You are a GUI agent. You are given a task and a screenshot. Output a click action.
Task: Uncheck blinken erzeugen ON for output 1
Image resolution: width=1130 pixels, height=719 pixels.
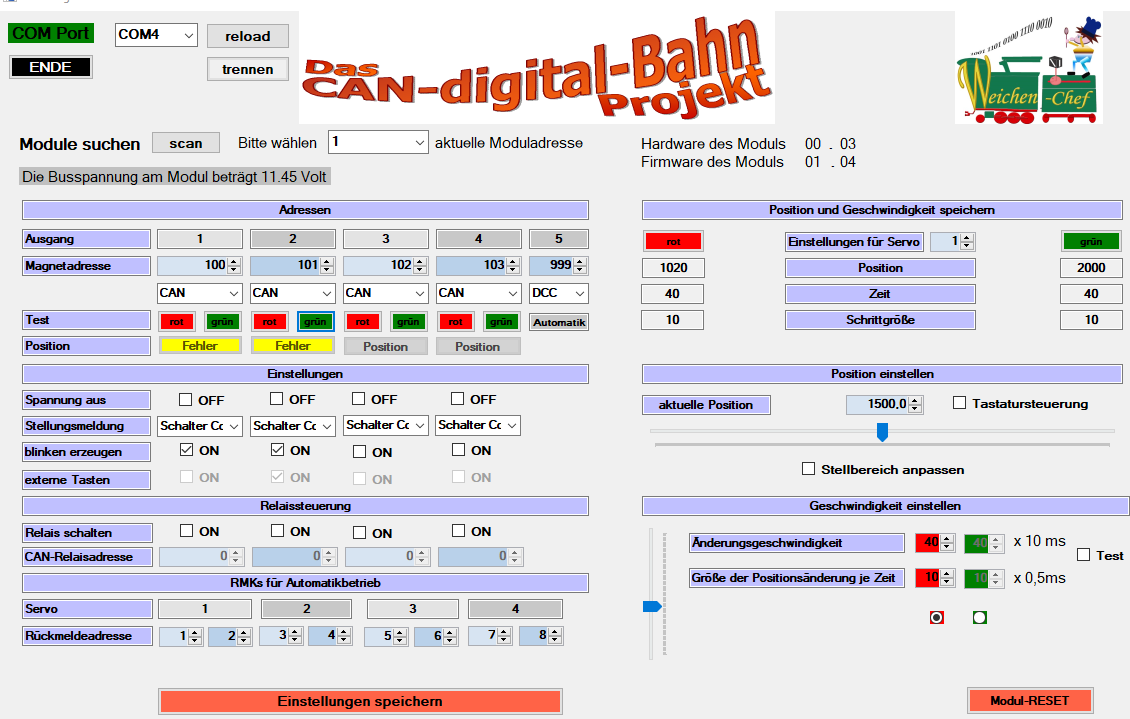[x=186, y=450]
